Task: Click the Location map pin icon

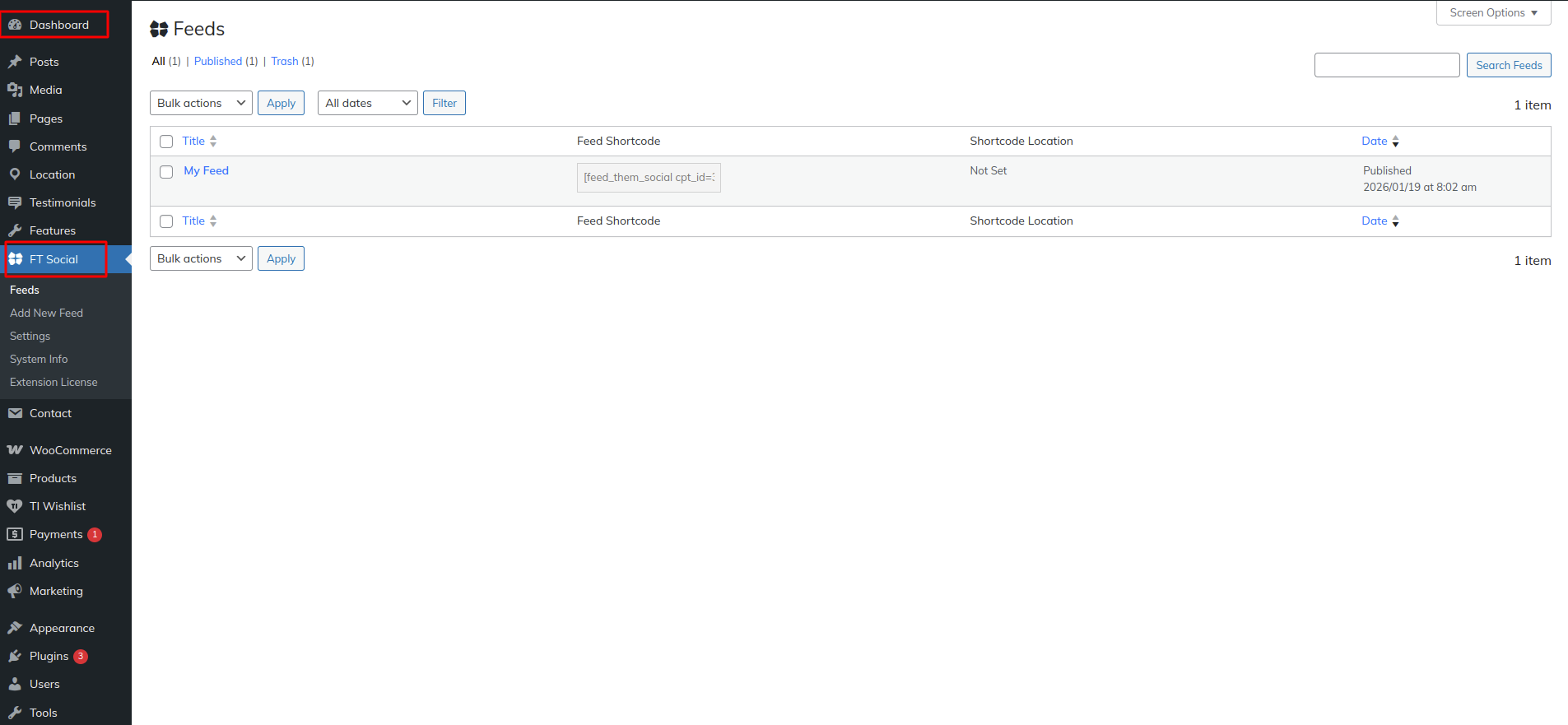Action: (x=15, y=174)
